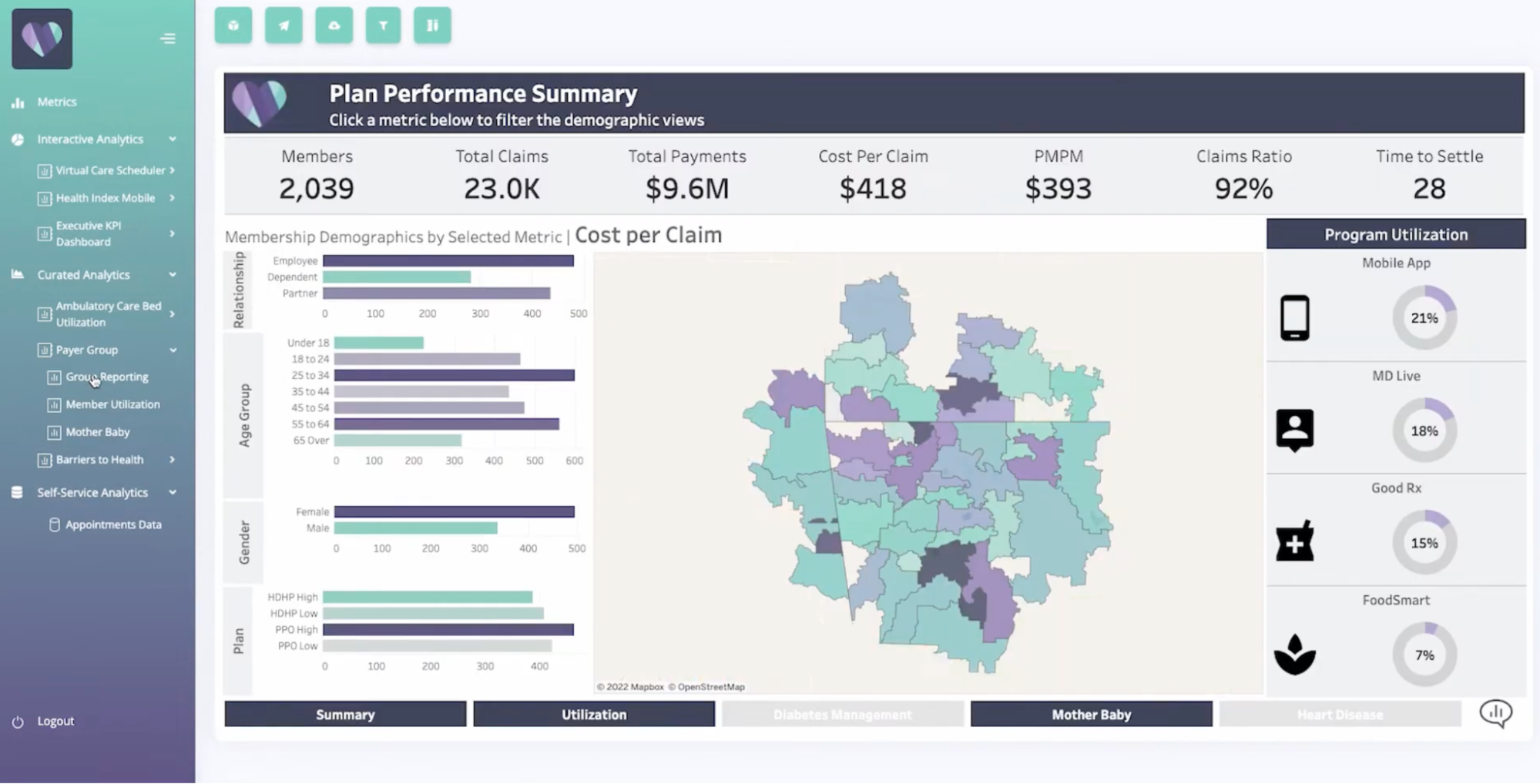Screen dimensions: 1540x784
Task: Expand the Virtual Care Scheduler chevron
Action: click(173, 170)
